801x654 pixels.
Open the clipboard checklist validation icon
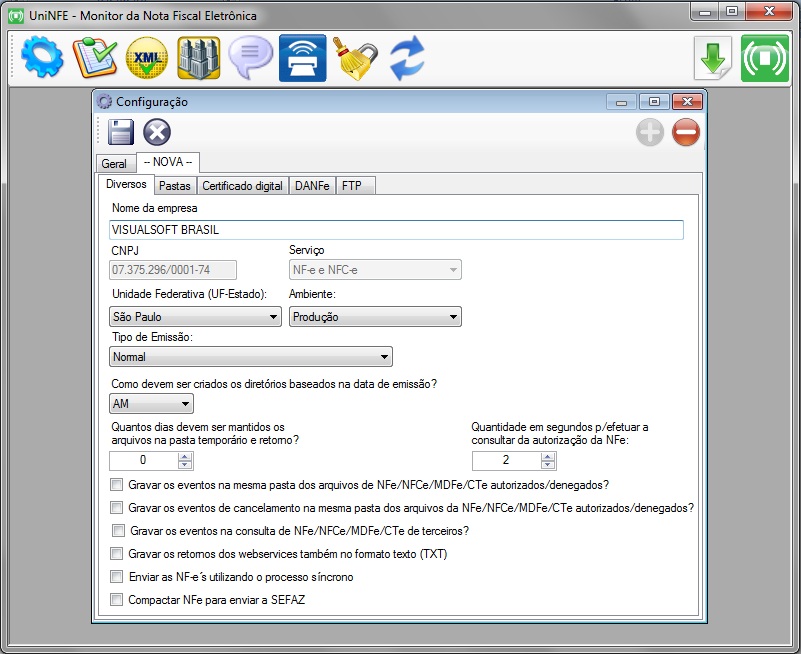tap(95, 57)
